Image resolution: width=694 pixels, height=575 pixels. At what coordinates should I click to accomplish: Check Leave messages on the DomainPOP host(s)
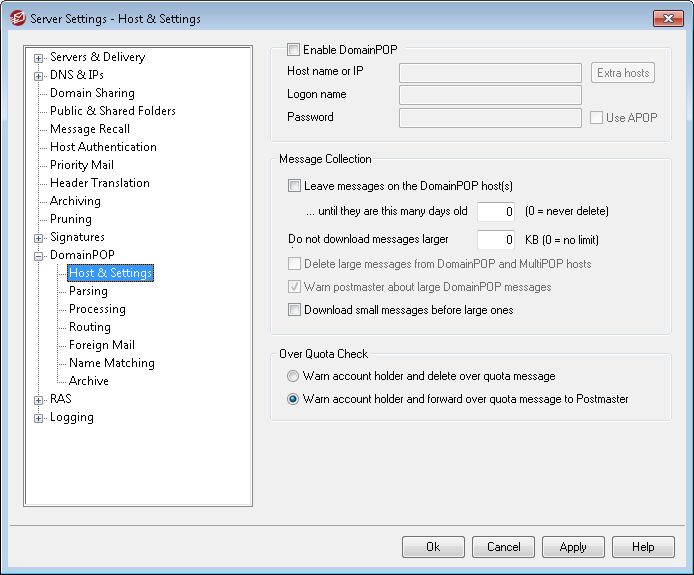294,185
